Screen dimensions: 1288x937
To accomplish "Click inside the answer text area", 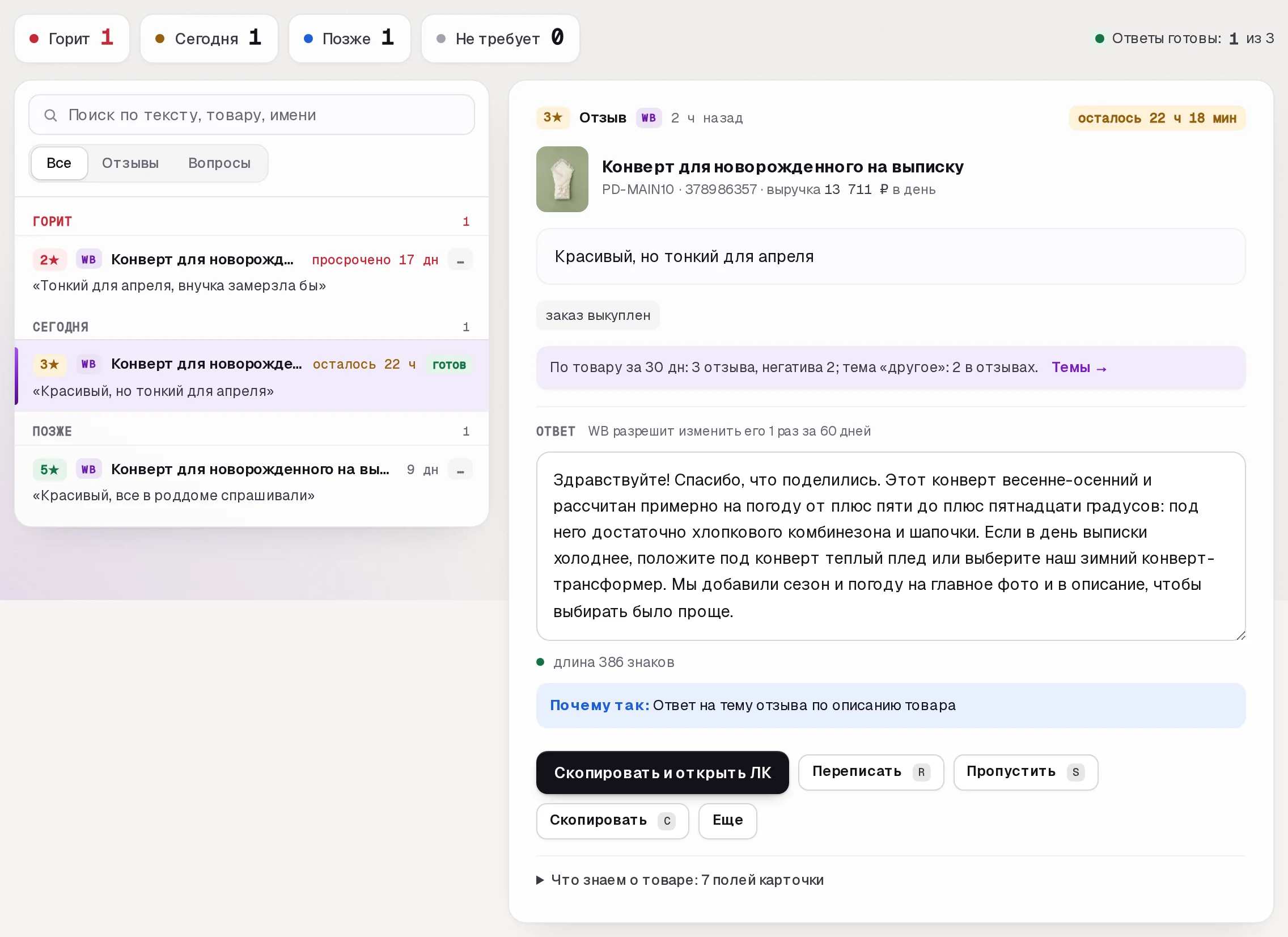I will [891, 546].
